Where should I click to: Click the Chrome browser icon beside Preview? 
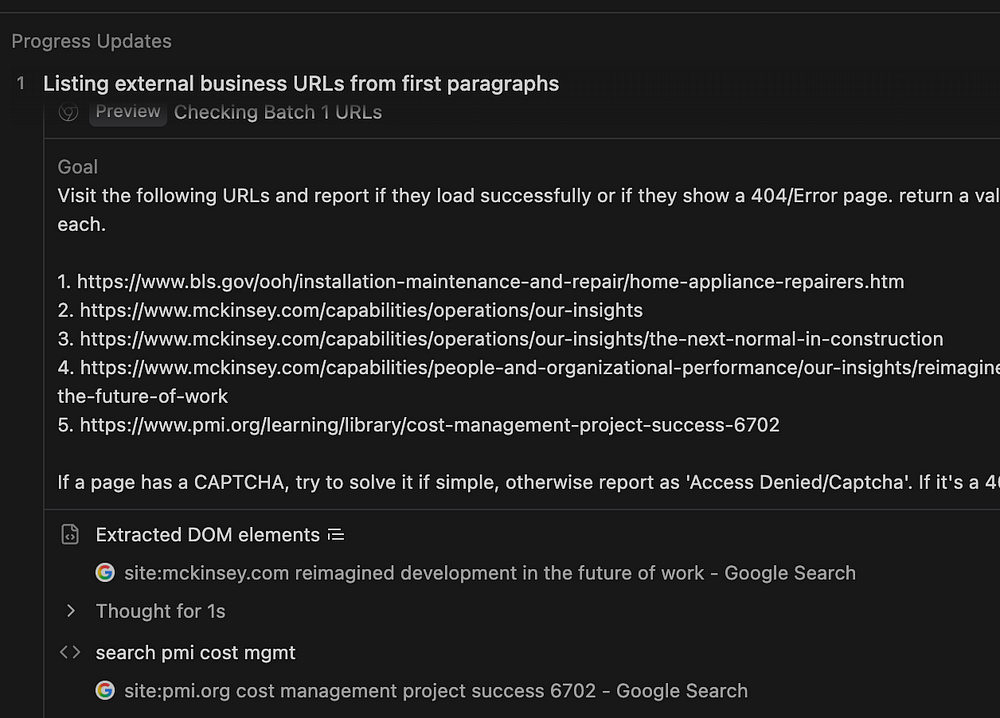click(69, 112)
